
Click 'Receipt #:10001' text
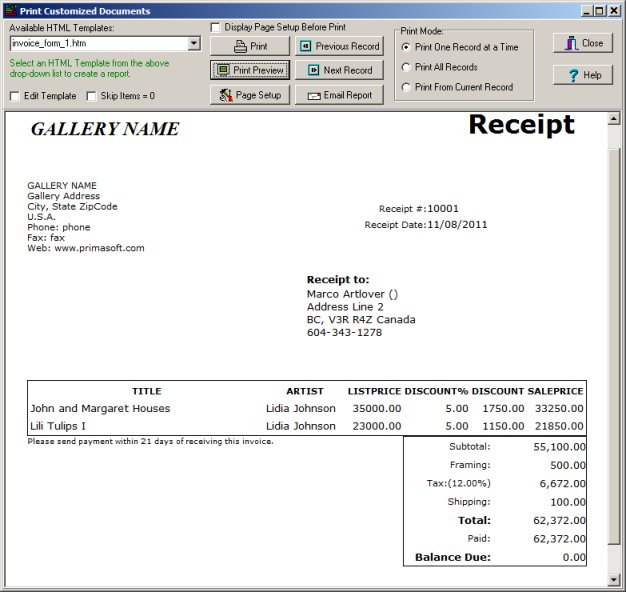pos(418,208)
